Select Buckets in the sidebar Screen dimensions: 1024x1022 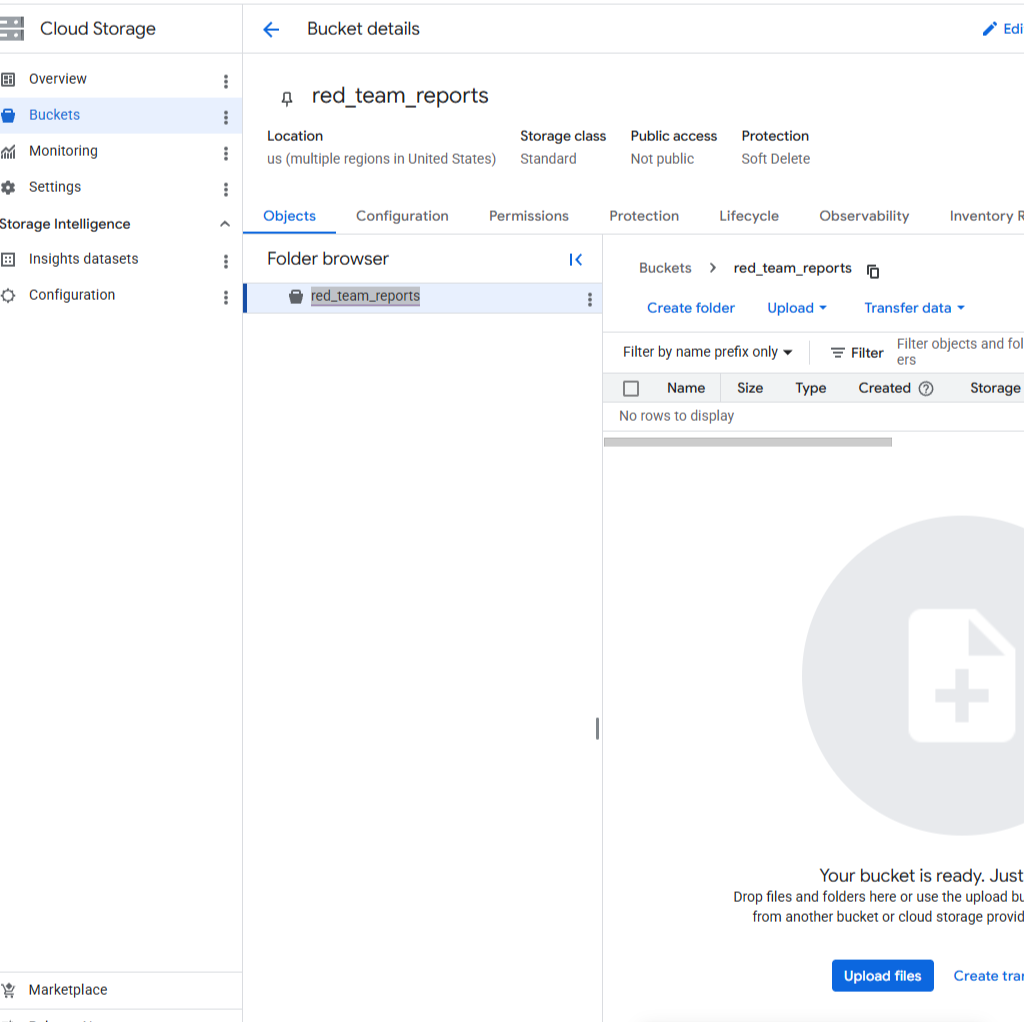[54, 115]
